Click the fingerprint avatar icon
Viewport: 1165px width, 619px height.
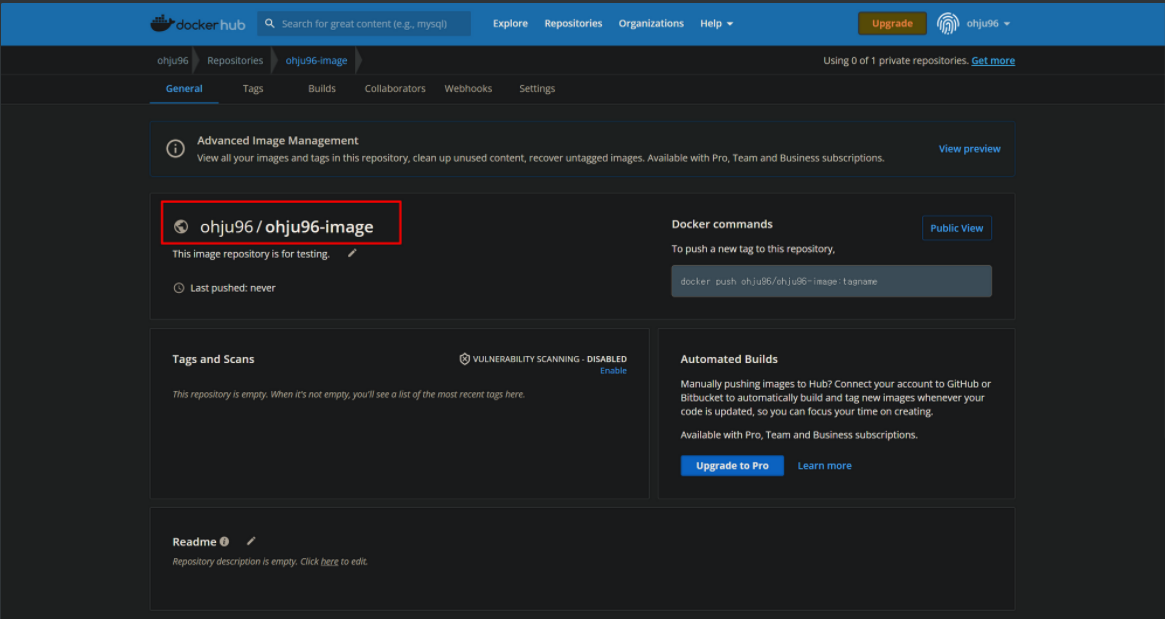(947, 24)
